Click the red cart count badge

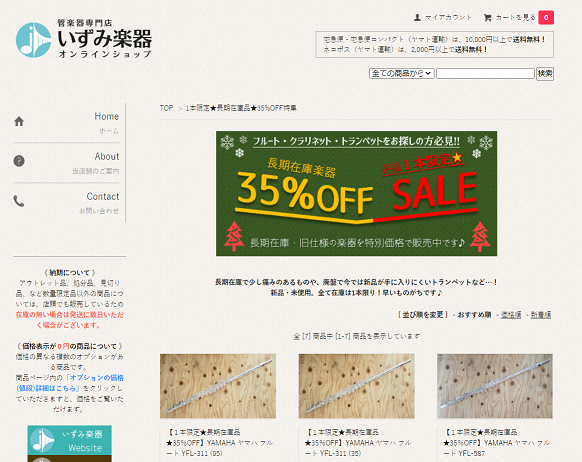(546, 17)
